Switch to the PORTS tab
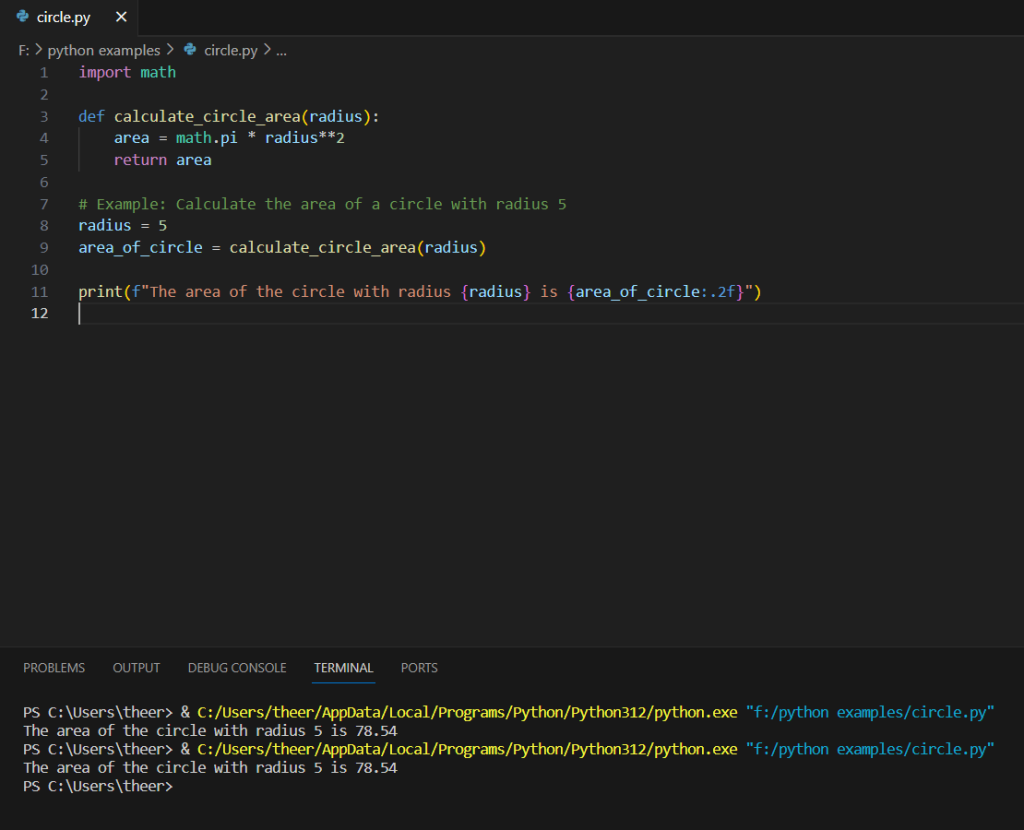This screenshot has width=1024, height=830. [x=419, y=668]
